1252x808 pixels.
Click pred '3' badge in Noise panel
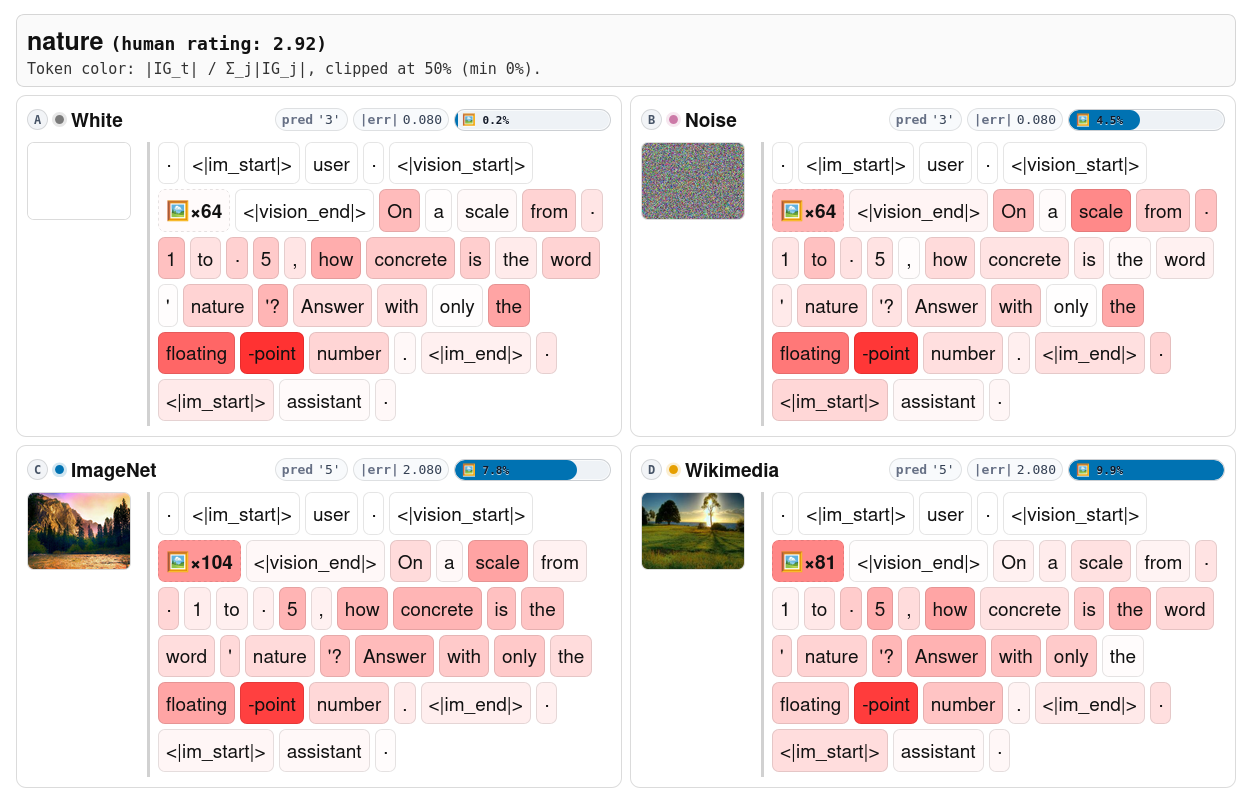click(926, 120)
